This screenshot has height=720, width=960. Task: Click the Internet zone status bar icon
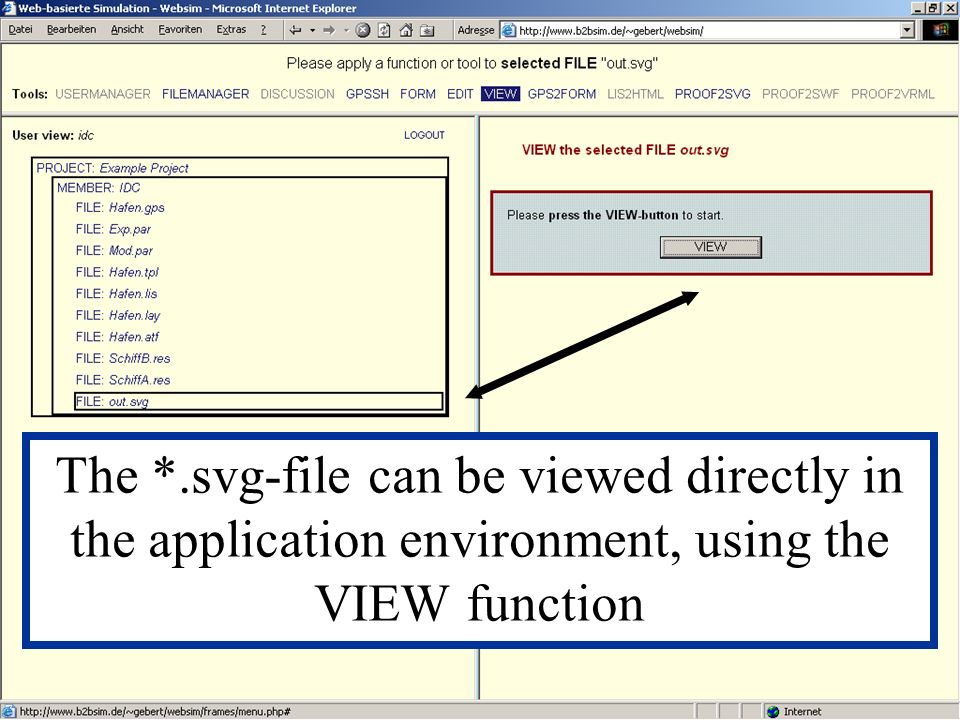(x=773, y=711)
